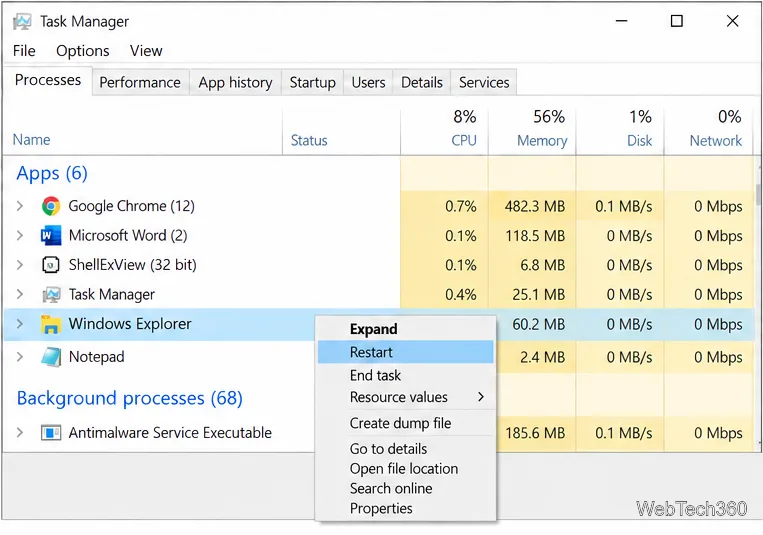This screenshot has height=535, width=763.
Task: Expand the Google Chrome process group
Action: [x=19, y=206]
